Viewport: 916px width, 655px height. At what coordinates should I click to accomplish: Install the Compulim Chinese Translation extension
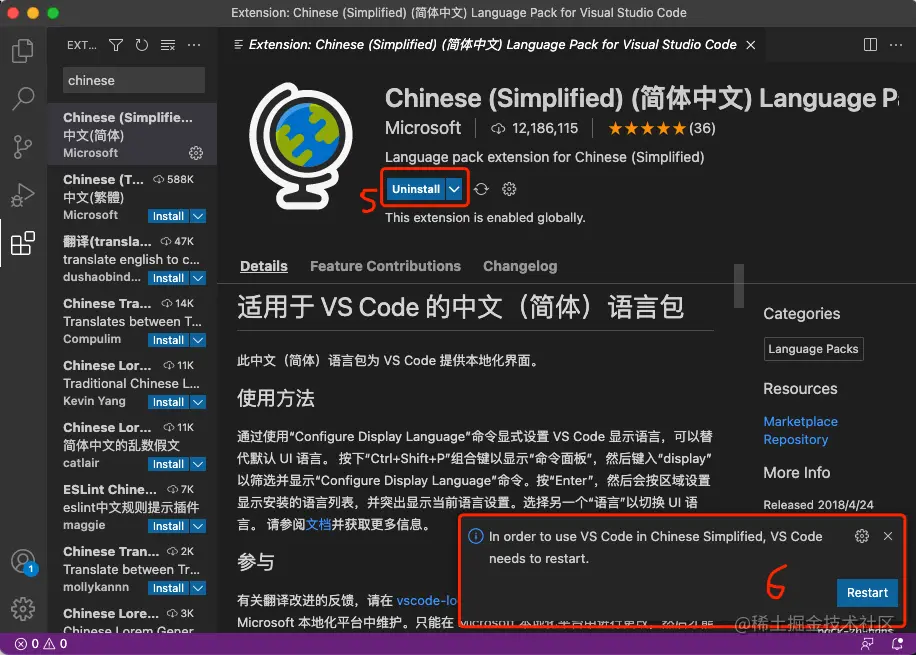tap(168, 340)
